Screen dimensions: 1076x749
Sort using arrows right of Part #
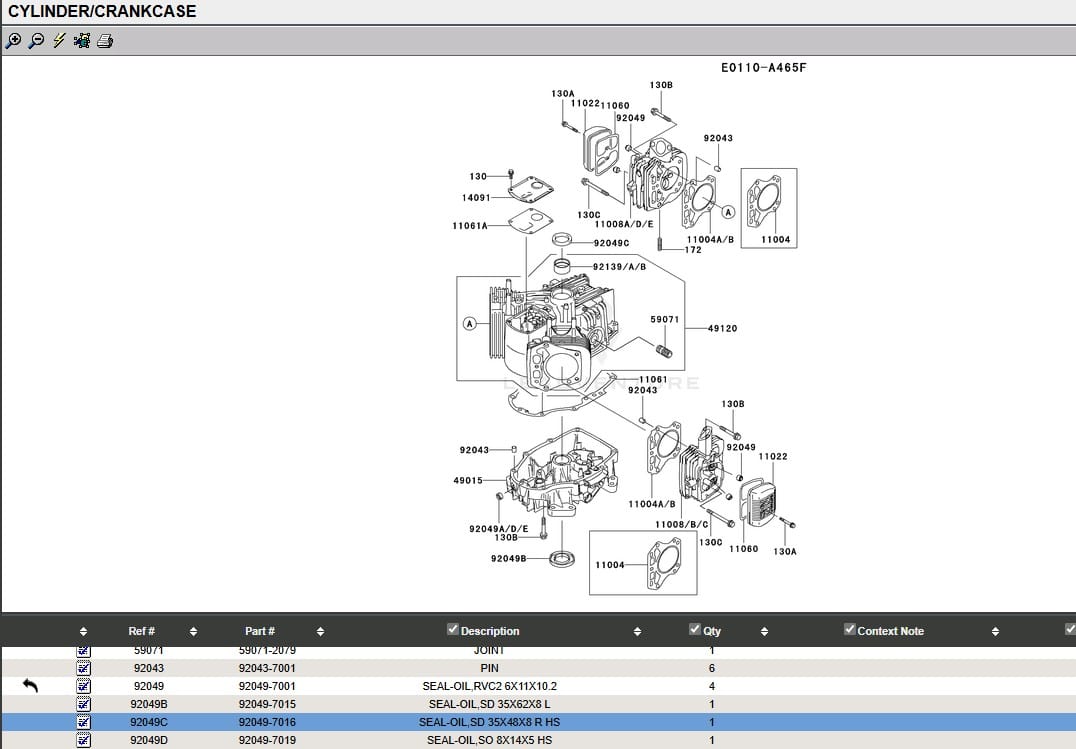[x=320, y=632]
